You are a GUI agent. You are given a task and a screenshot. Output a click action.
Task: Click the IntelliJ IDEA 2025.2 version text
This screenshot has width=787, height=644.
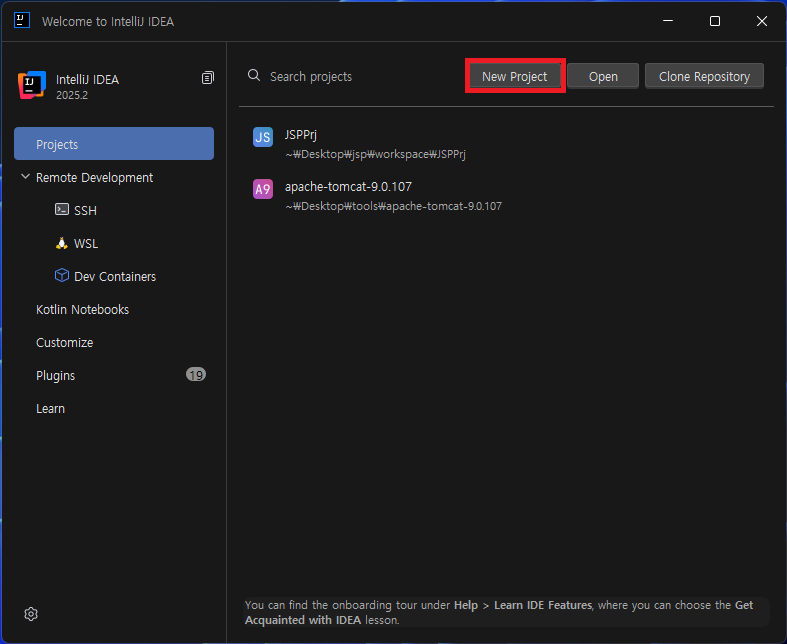(72, 95)
